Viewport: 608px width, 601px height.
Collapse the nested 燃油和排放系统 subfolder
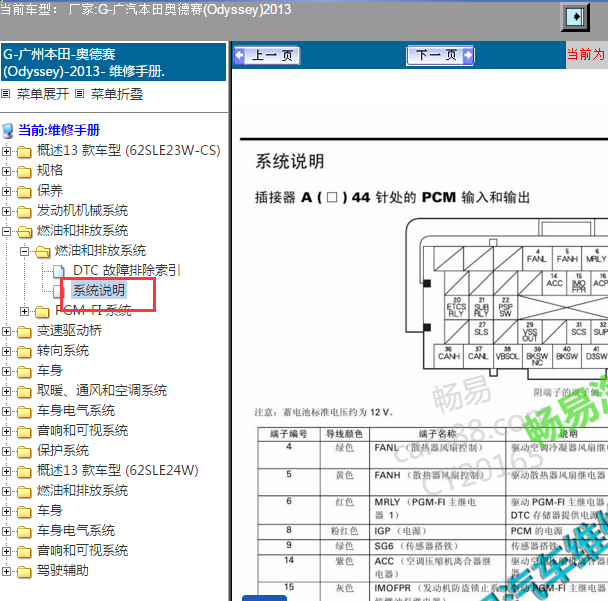[24, 251]
